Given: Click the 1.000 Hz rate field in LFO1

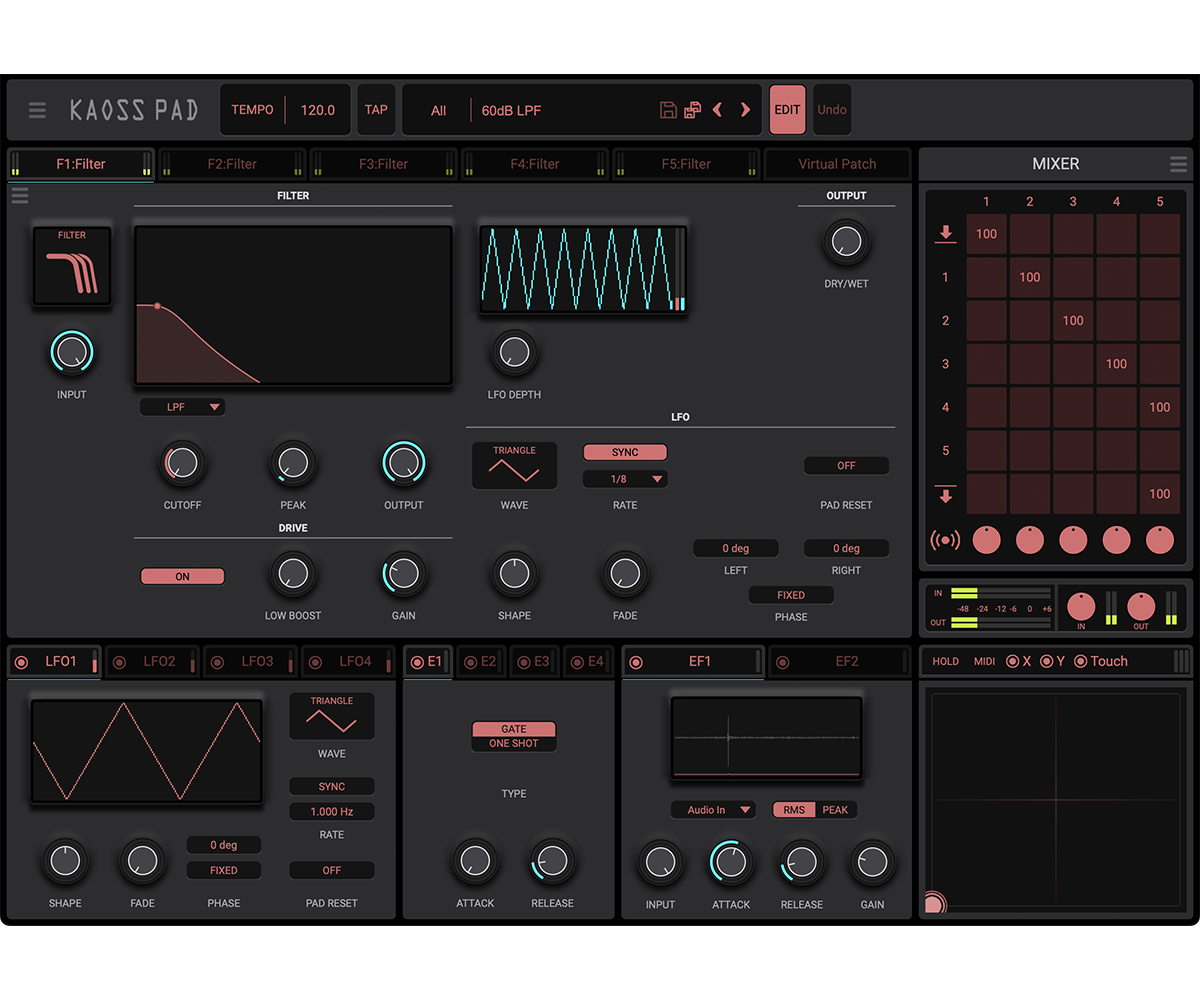Looking at the screenshot, I should click(x=332, y=812).
